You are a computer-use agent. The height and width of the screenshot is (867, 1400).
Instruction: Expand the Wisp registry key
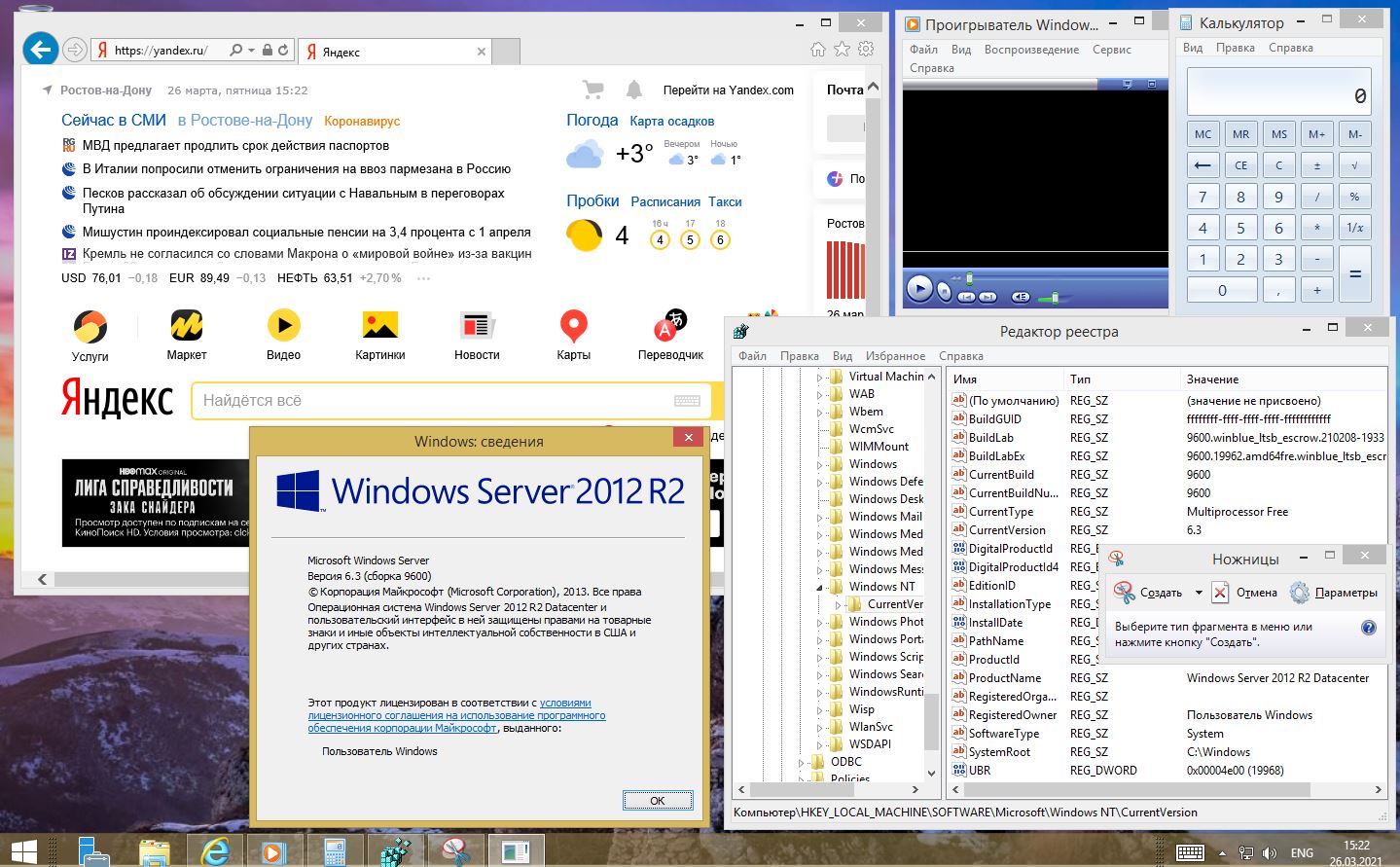coord(819,709)
